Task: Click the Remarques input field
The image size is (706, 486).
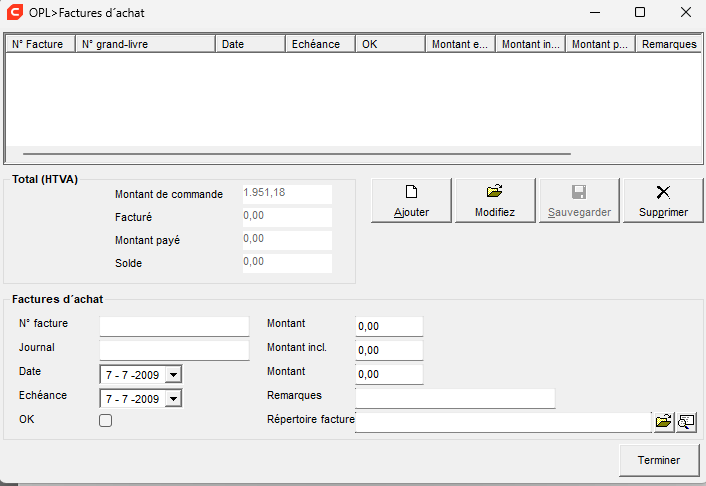Action: (x=455, y=398)
